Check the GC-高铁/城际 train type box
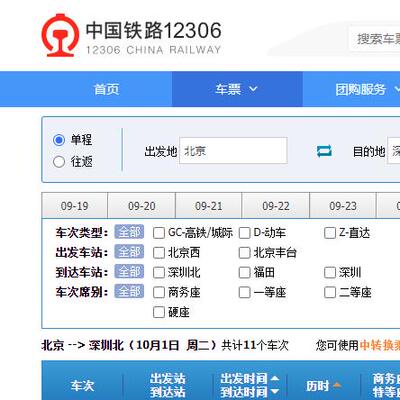This screenshot has width=400, height=400. click(159, 233)
